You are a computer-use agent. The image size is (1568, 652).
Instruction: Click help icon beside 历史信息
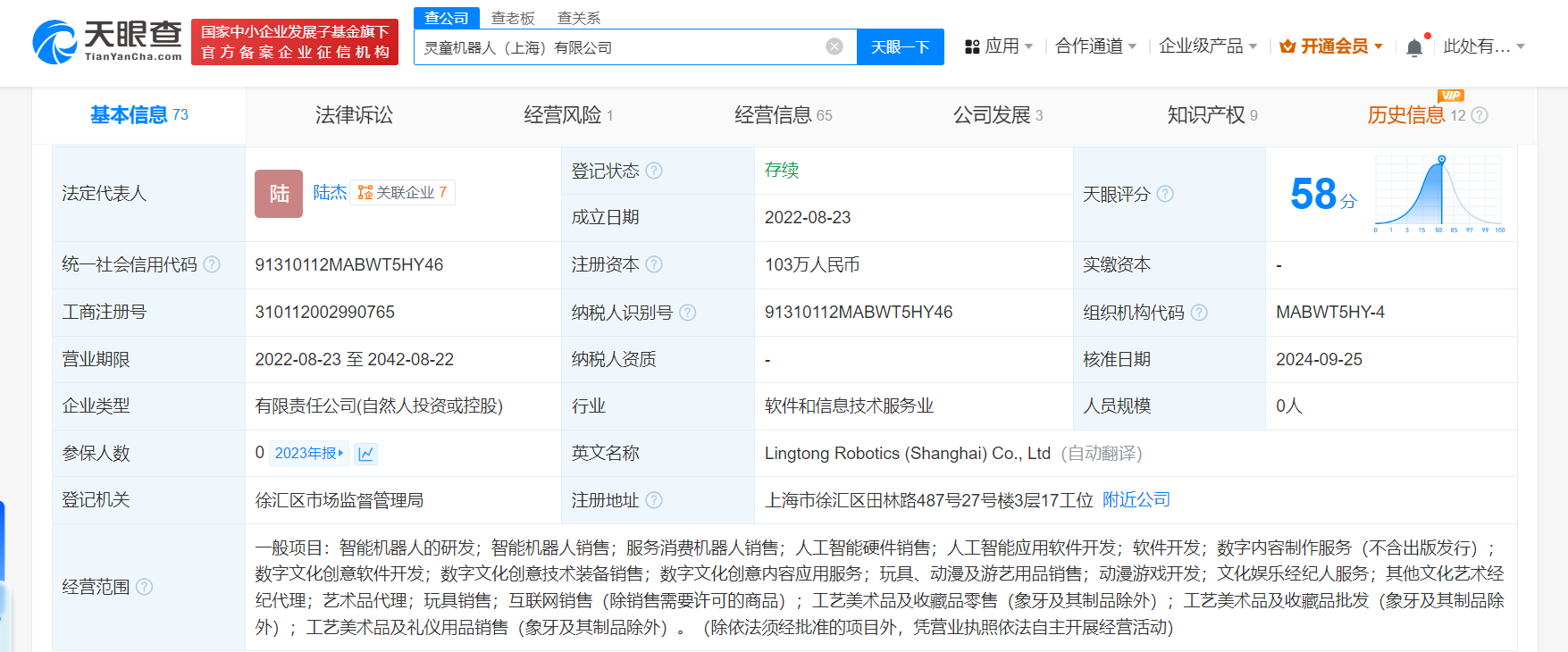[x=1480, y=115]
